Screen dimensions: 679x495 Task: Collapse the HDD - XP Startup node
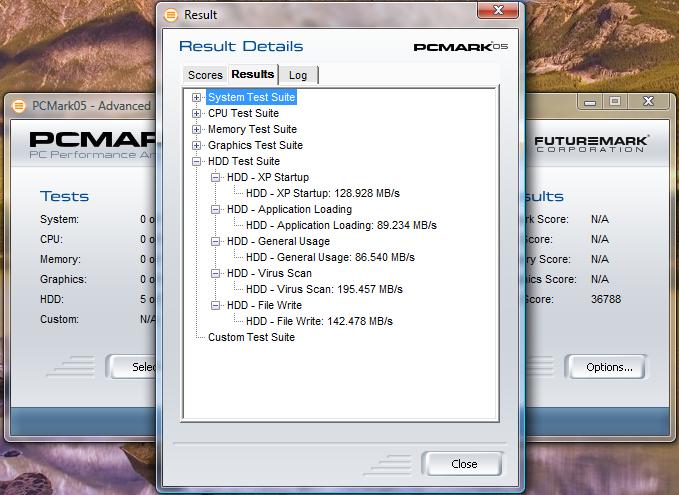point(215,178)
